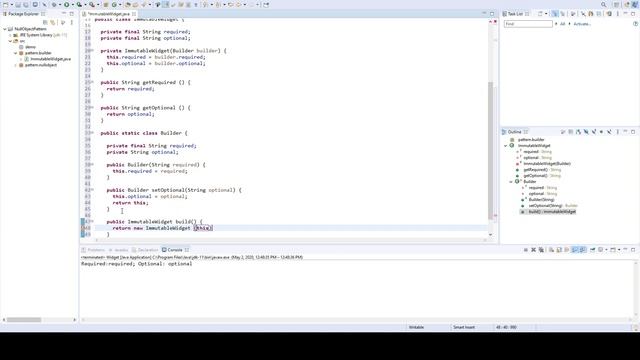Click the New Java Package icon
640x360 pixels.
click(x=105, y=4)
